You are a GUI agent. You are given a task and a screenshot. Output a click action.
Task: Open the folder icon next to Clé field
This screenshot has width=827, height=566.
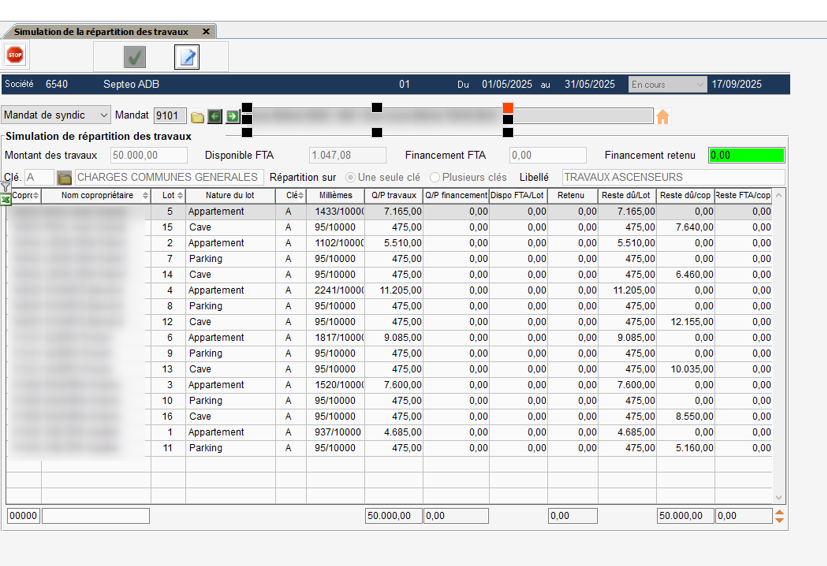pos(64,177)
